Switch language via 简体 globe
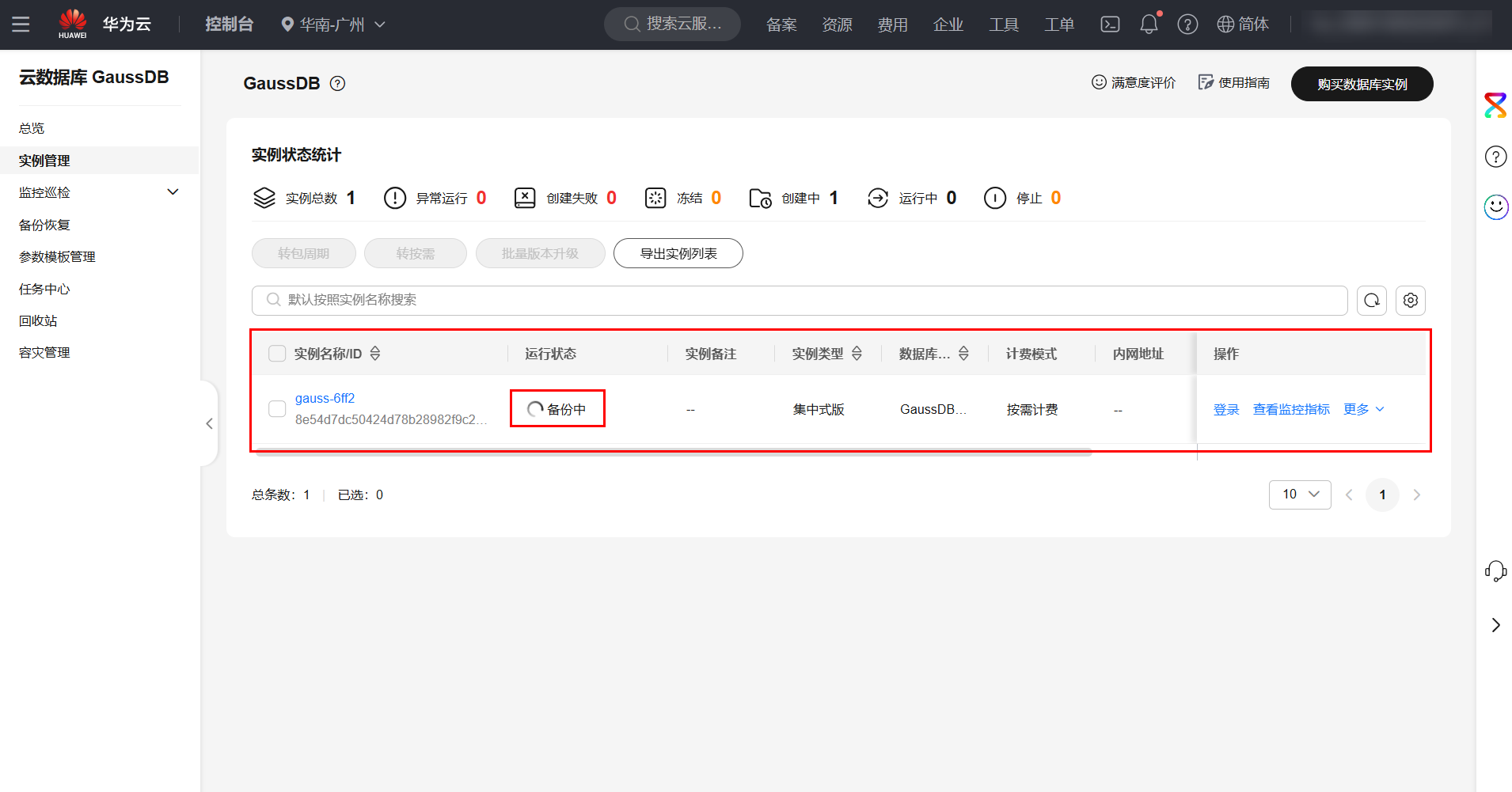 click(1243, 25)
